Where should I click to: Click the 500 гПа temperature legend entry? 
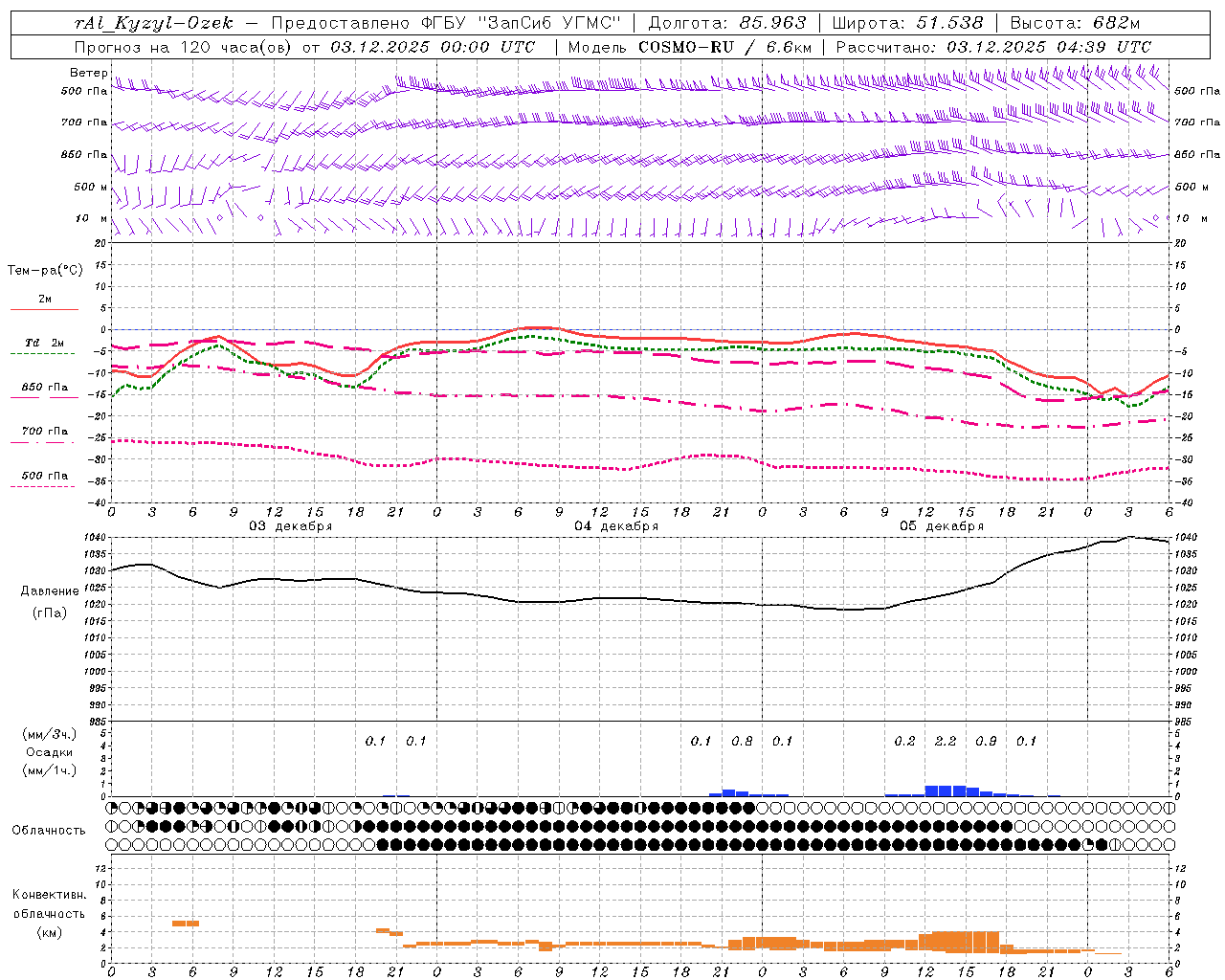tap(45, 476)
